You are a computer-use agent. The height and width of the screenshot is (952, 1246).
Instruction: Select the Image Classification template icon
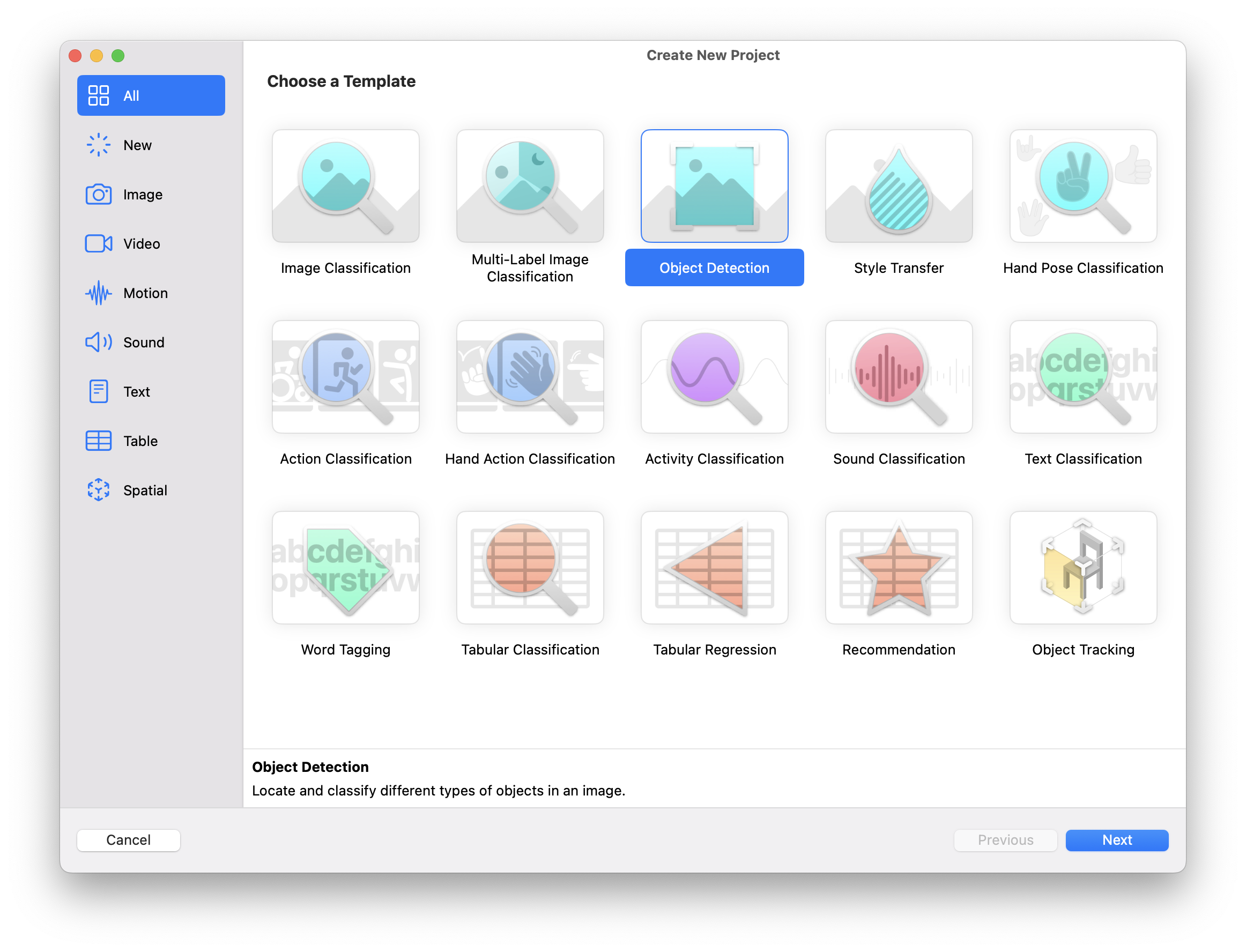coord(346,186)
